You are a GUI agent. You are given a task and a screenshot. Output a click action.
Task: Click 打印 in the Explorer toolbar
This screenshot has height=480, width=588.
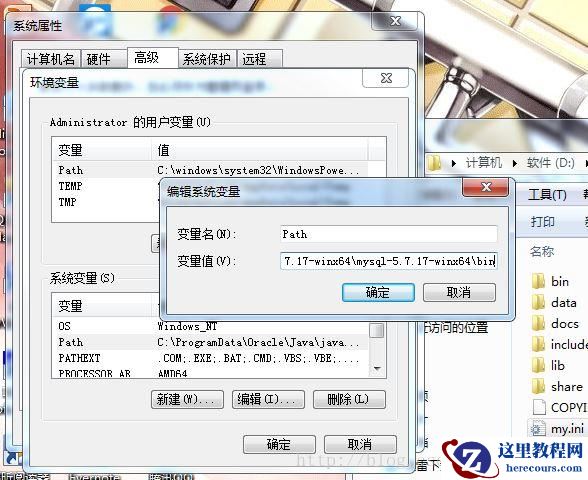coord(543,222)
